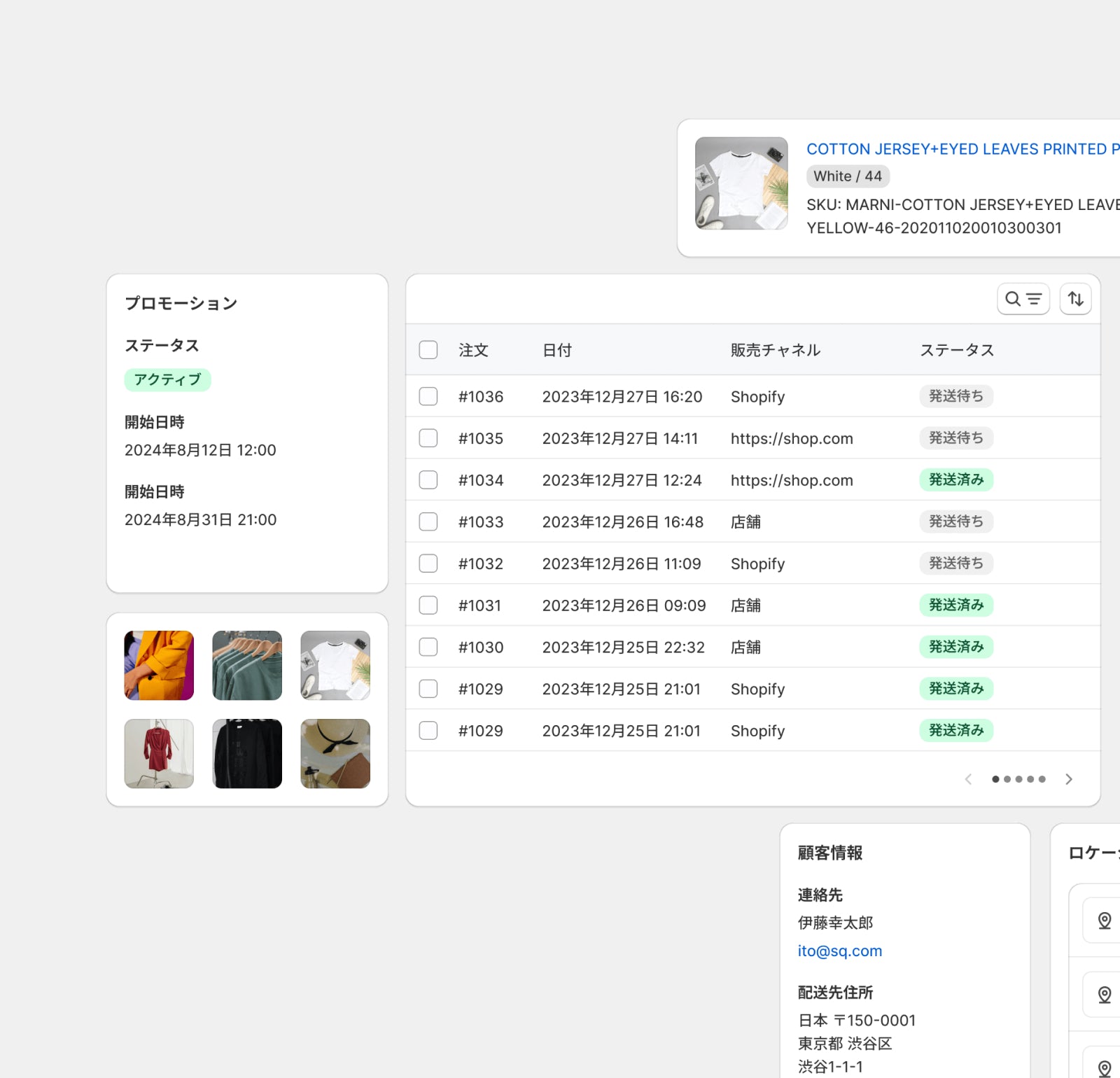
Task: Click the アクティブ status badge
Action: point(167,379)
